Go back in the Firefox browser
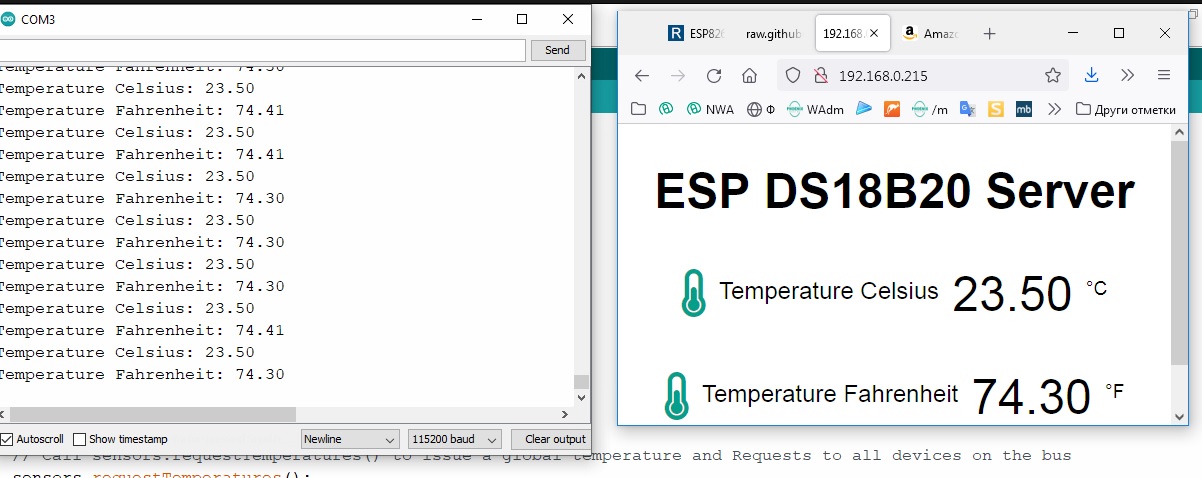 642,75
